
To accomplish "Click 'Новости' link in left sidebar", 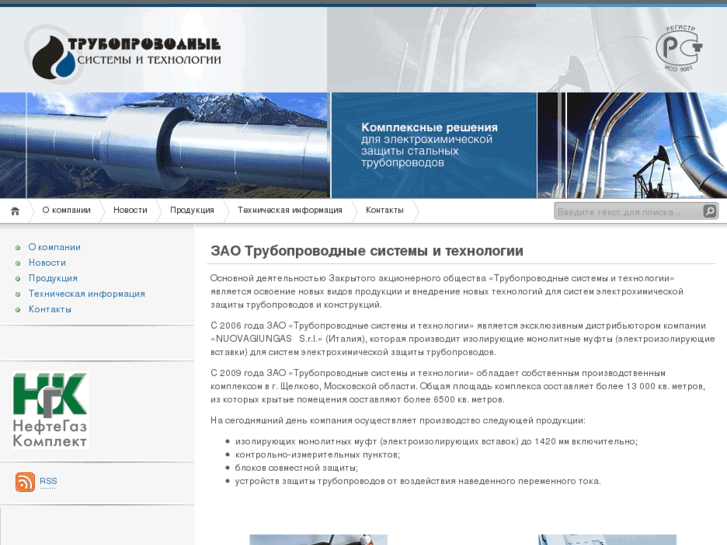I will click(x=47, y=263).
